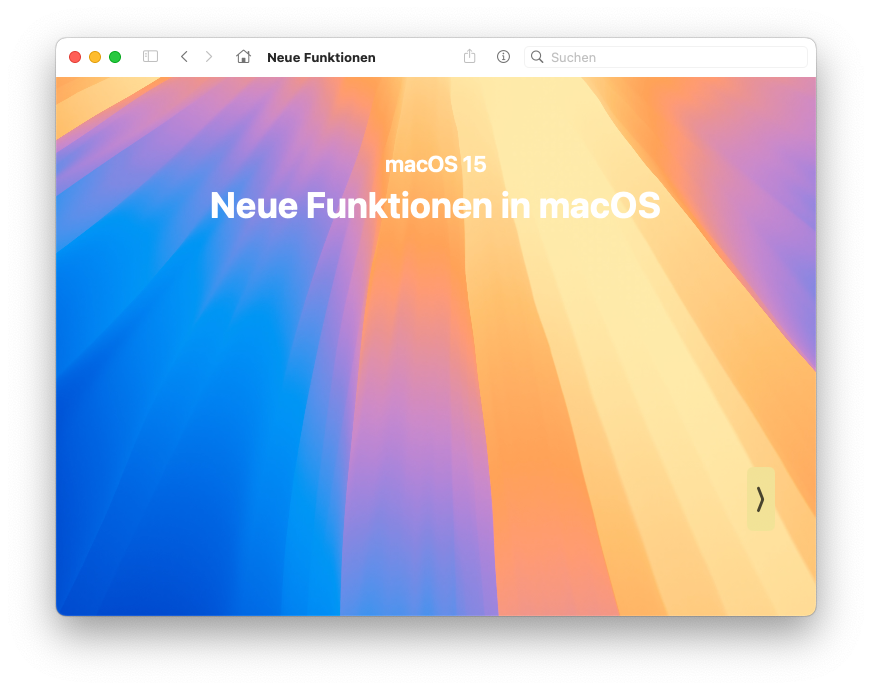The width and height of the screenshot is (872, 690).
Task: Click the Neue Funktionen window title
Action: click(321, 57)
